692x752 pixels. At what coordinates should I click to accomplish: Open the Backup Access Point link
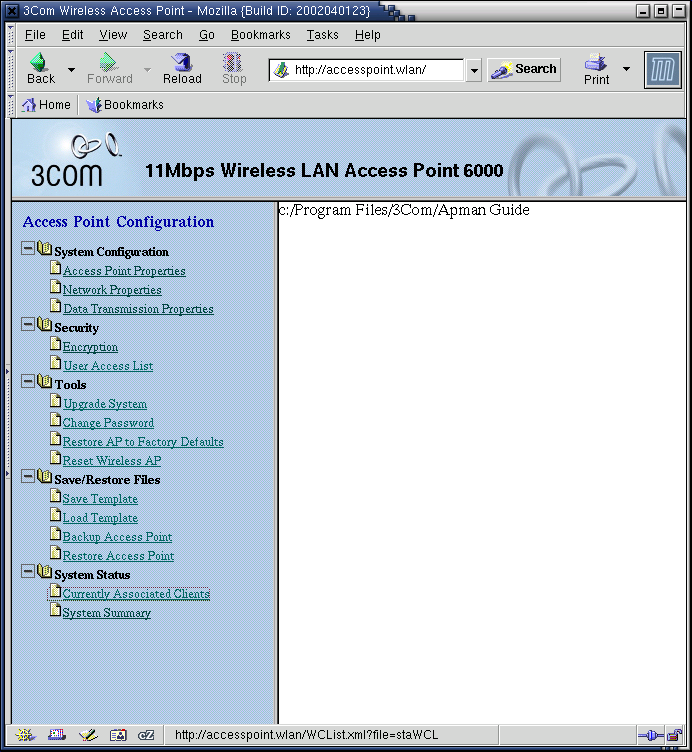[117, 537]
